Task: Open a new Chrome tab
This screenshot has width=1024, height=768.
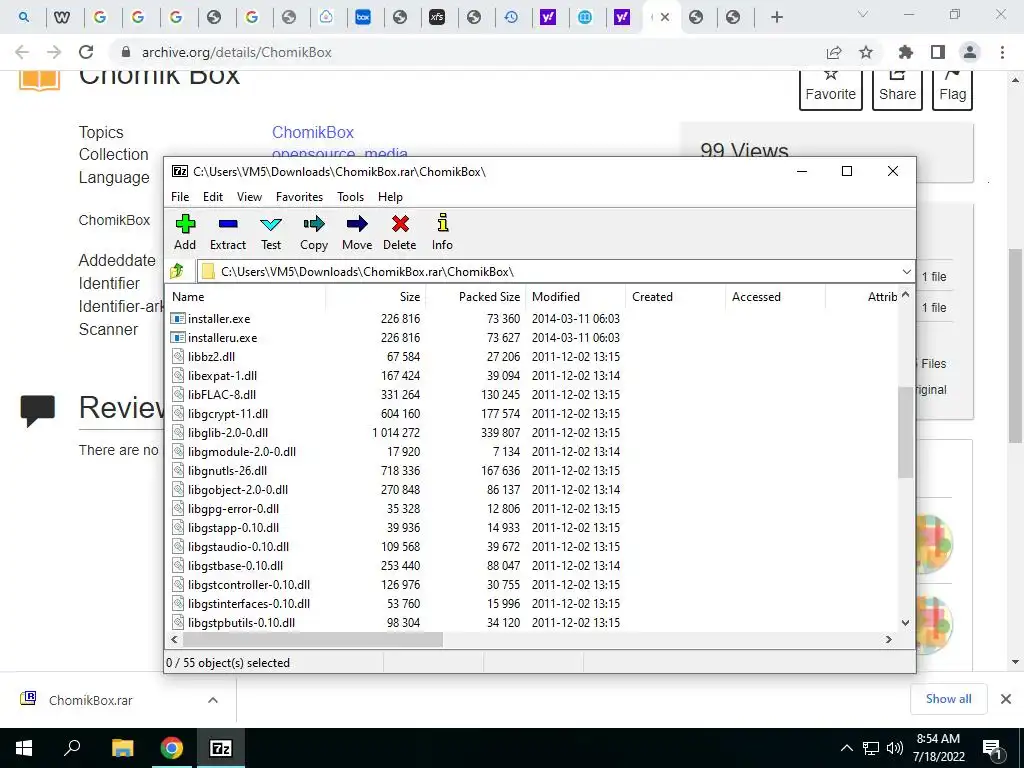Action: [776, 17]
